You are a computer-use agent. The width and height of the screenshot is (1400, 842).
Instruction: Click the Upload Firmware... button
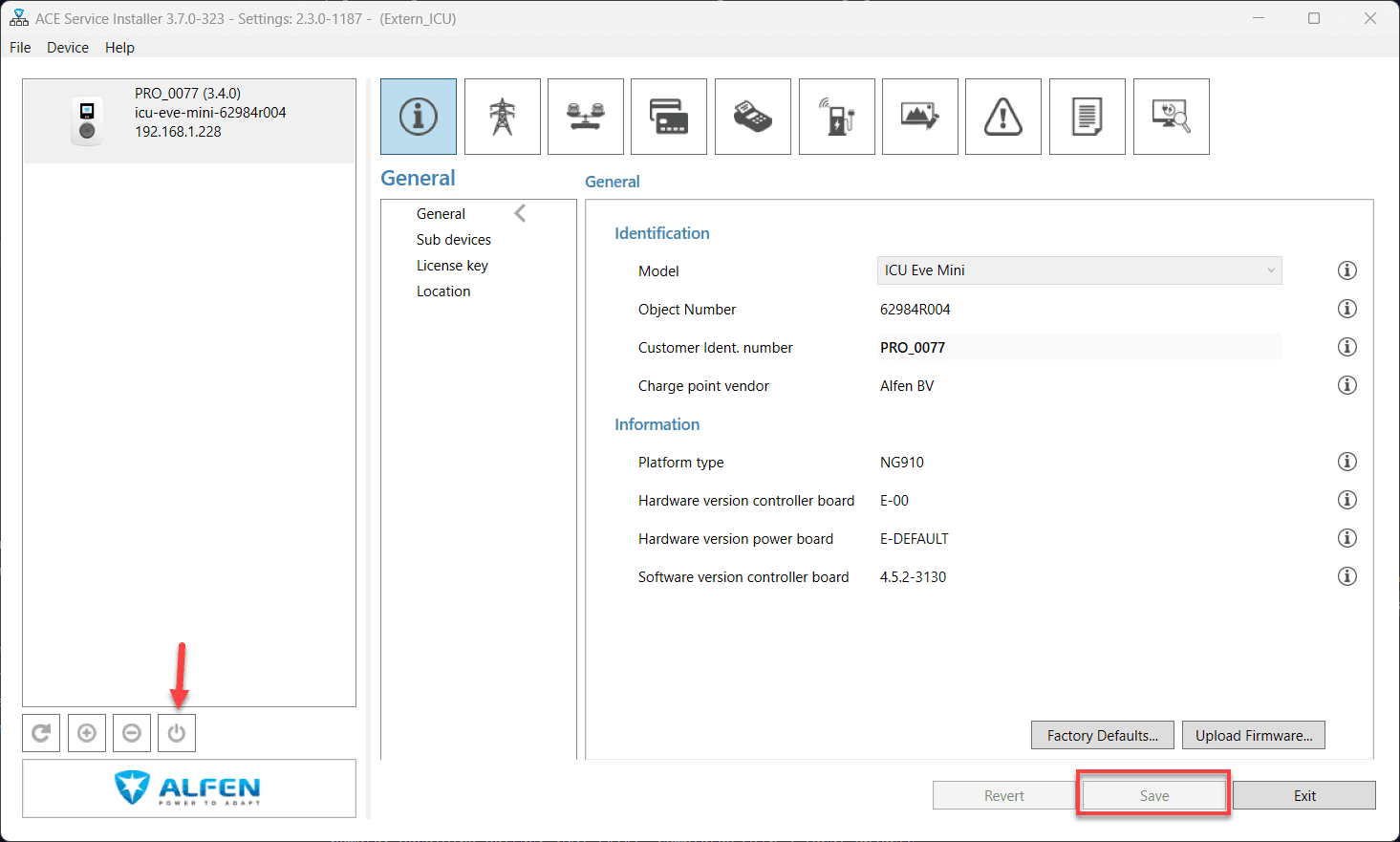click(x=1254, y=735)
